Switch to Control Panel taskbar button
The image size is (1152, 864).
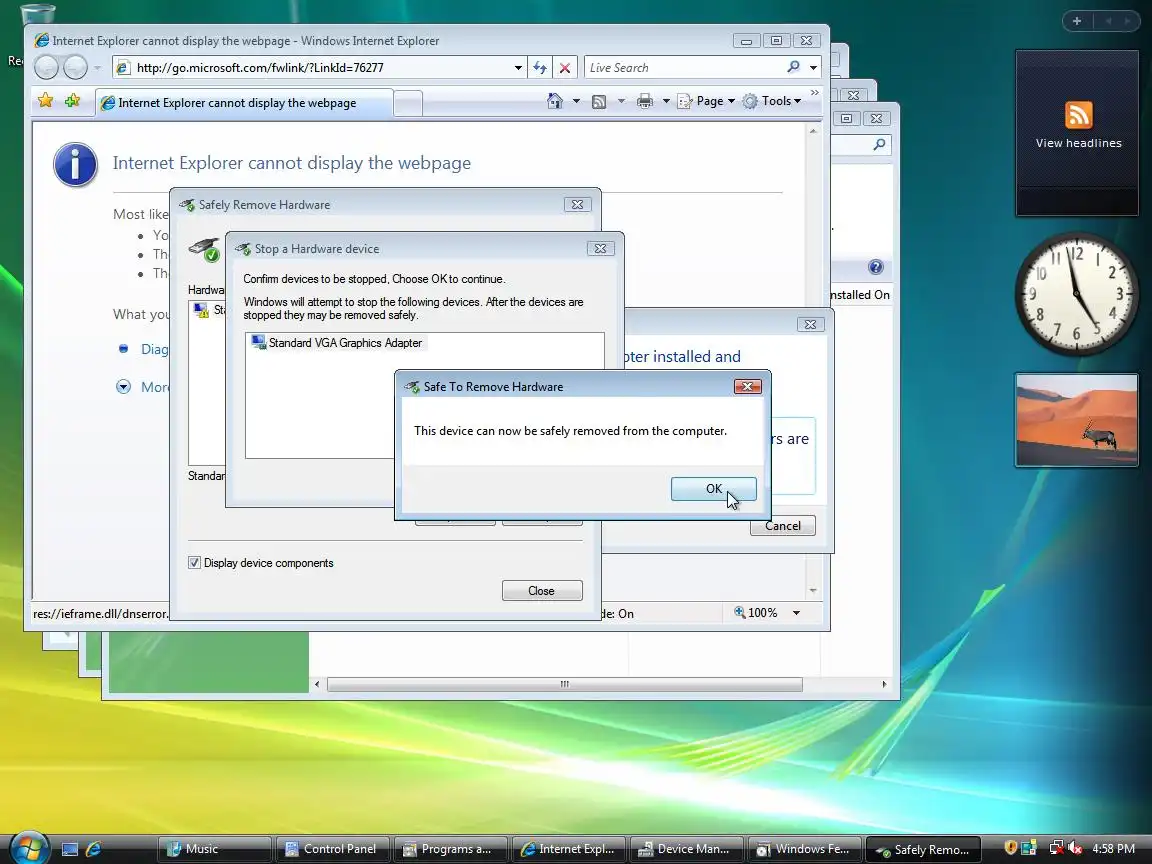point(332,849)
